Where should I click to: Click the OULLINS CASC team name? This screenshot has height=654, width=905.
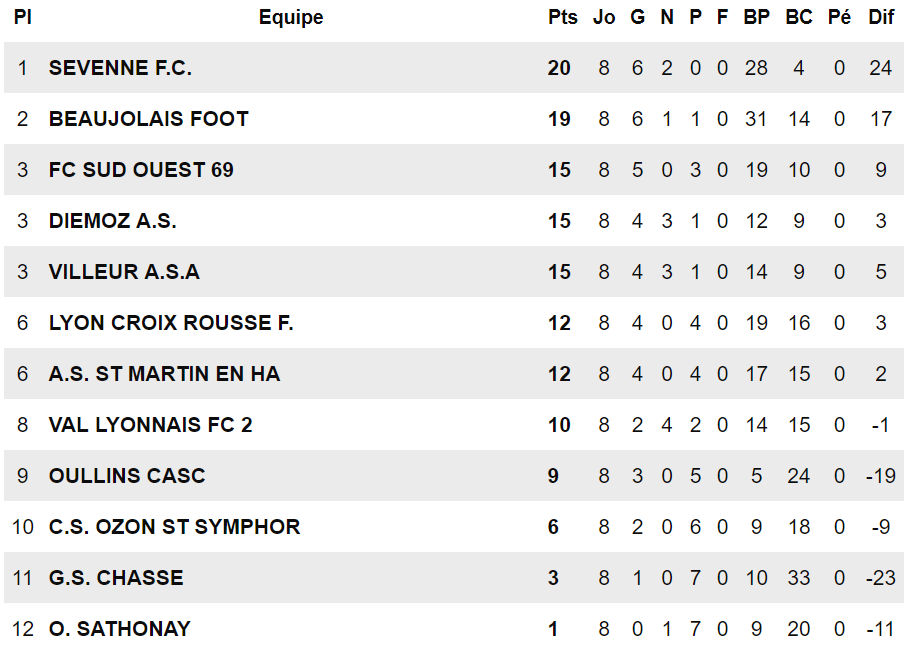127,476
